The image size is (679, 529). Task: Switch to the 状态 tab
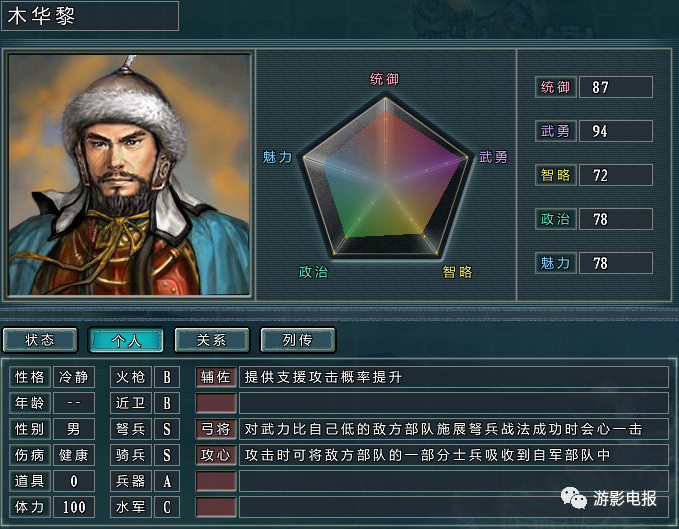pos(40,340)
